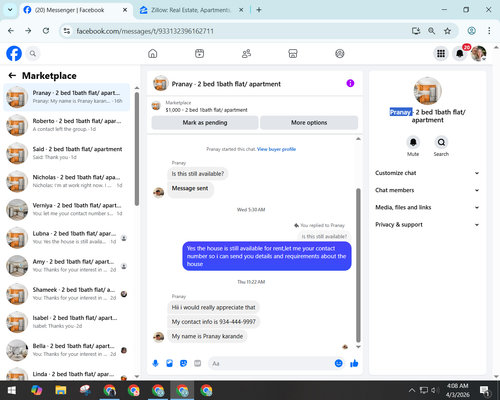The width and height of the screenshot is (500, 400).
Task: Choose a sticker from the sticker icon
Action: pos(183,363)
